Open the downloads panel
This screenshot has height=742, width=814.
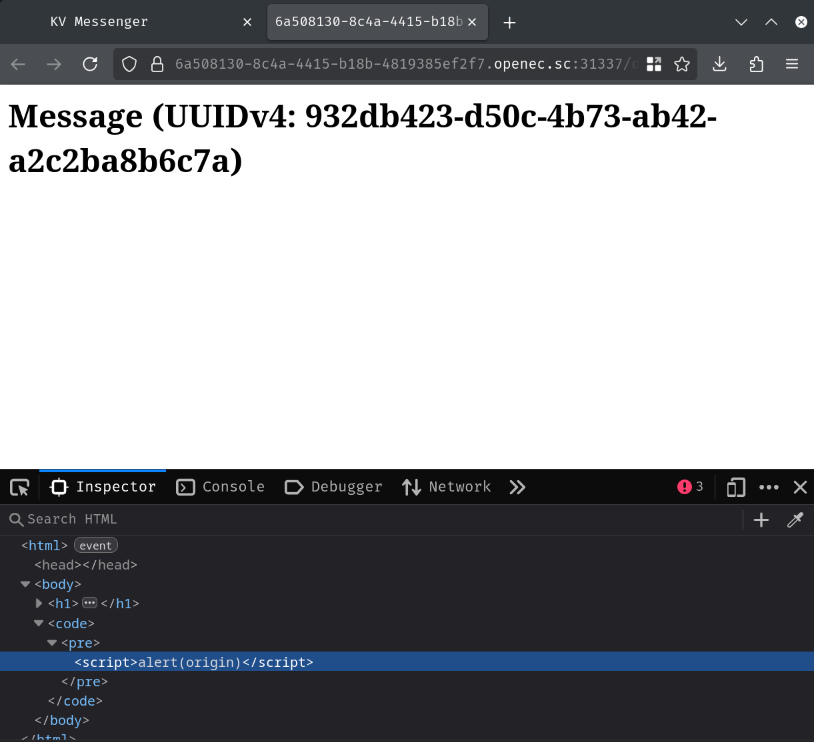[x=720, y=64]
